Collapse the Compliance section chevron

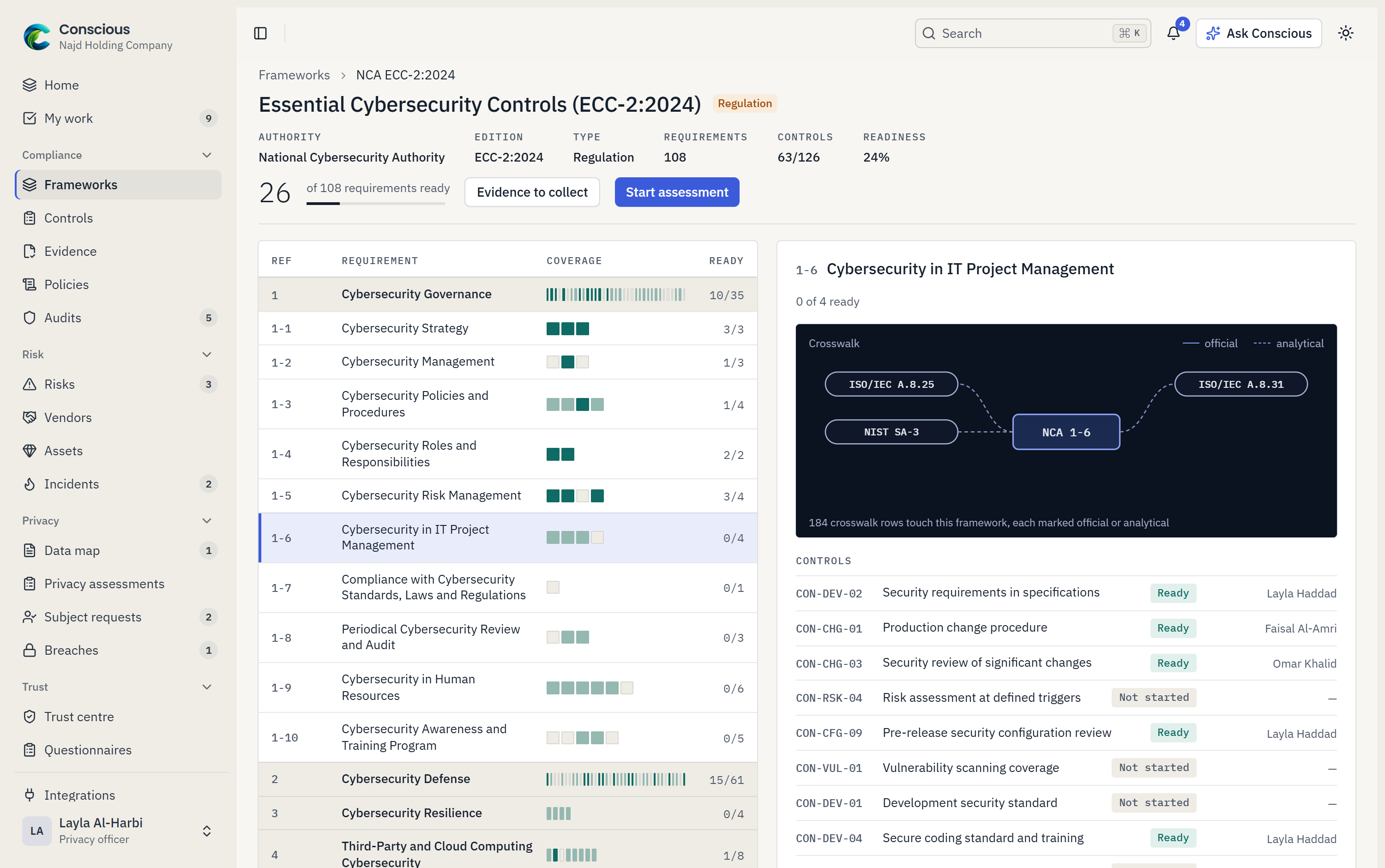207,155
